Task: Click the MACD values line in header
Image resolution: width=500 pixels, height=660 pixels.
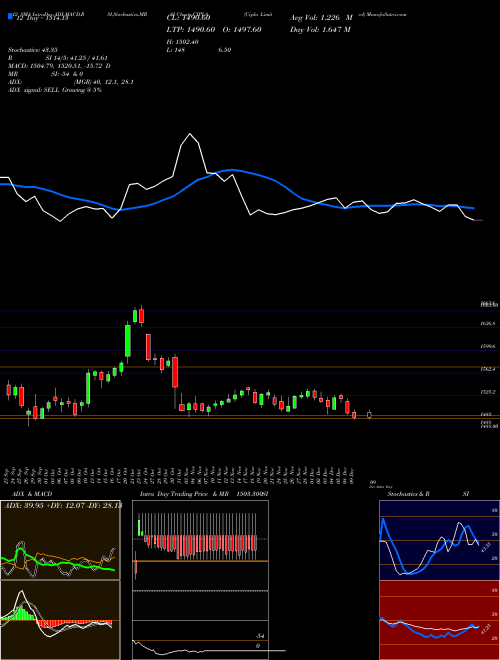Action: 59,66
